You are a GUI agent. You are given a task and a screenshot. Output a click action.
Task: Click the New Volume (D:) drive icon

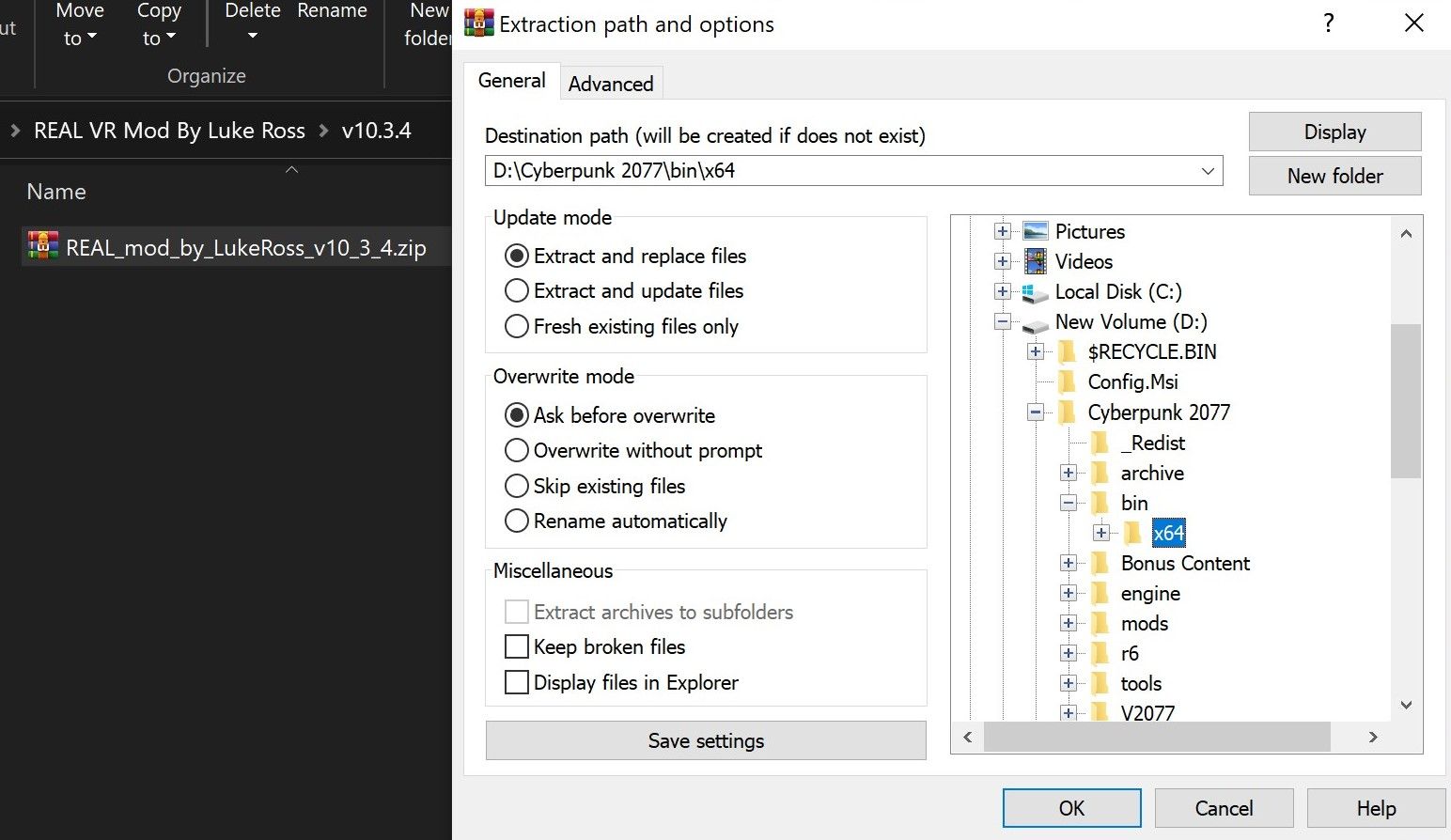[x=1035, y=323]
